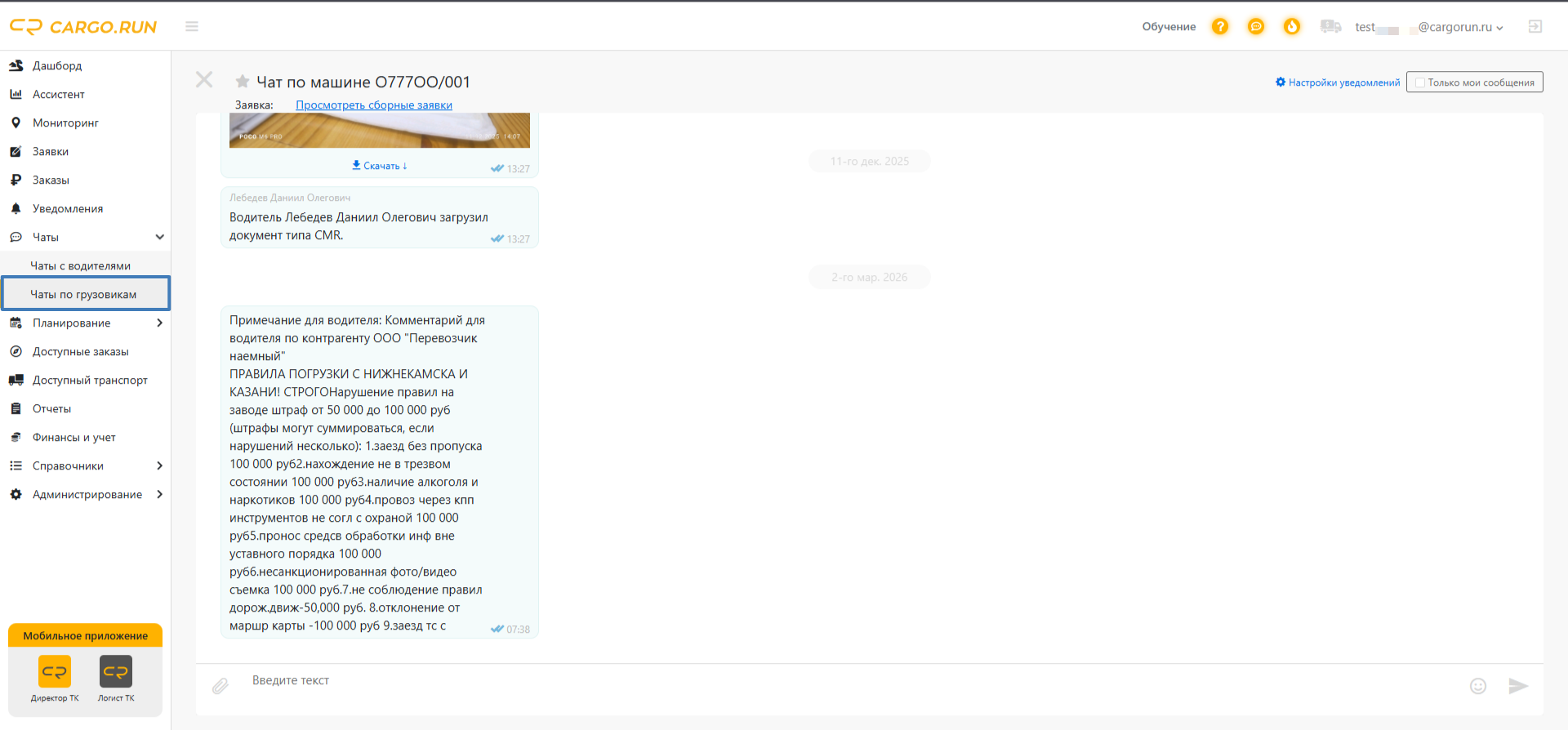The image size is (1568, 730).
Task: Open Уведомления in the sidebar
Action: tap(68, 208)
